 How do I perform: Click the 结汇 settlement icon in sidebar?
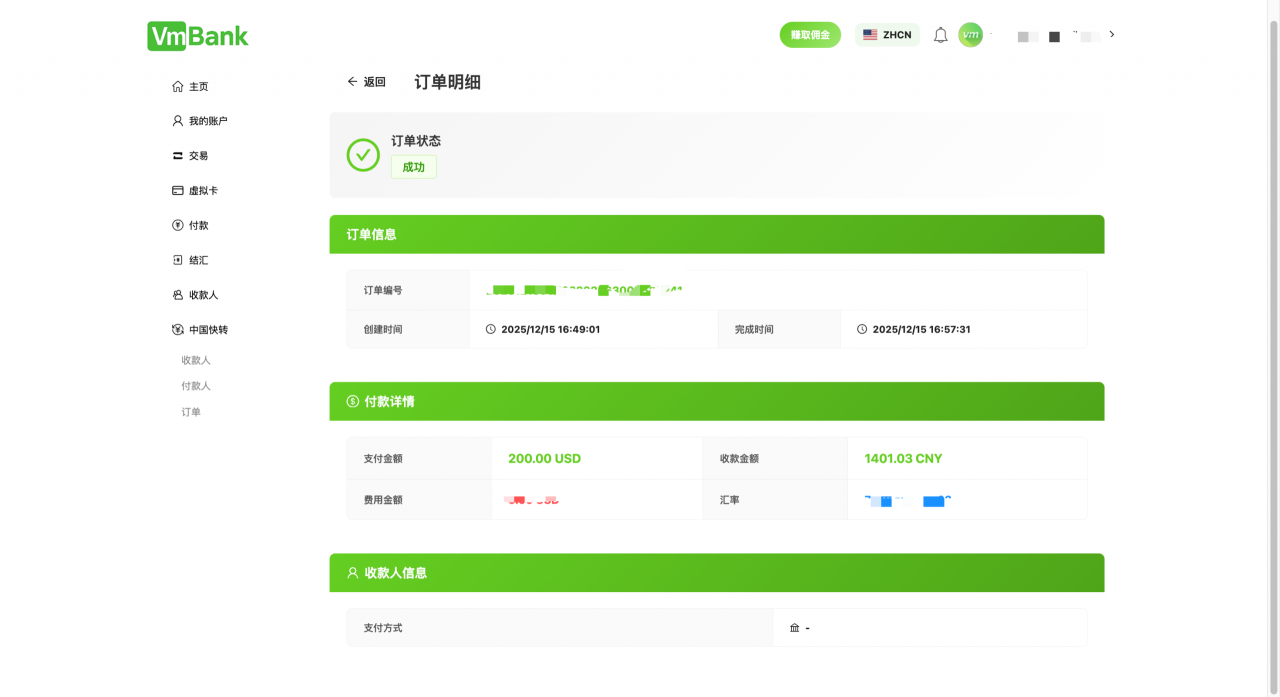(177, 260)
